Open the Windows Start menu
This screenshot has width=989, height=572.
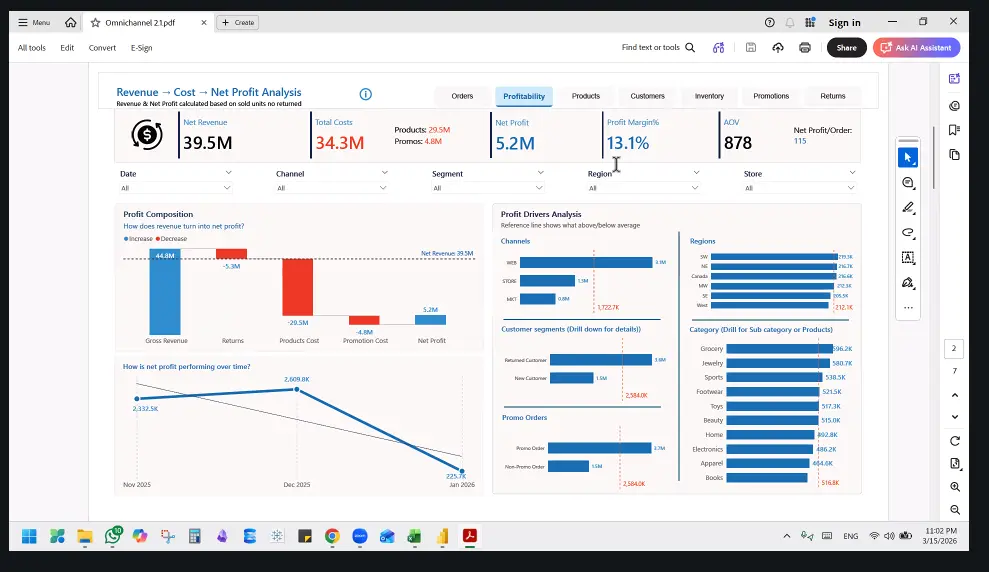coord(29,537)
